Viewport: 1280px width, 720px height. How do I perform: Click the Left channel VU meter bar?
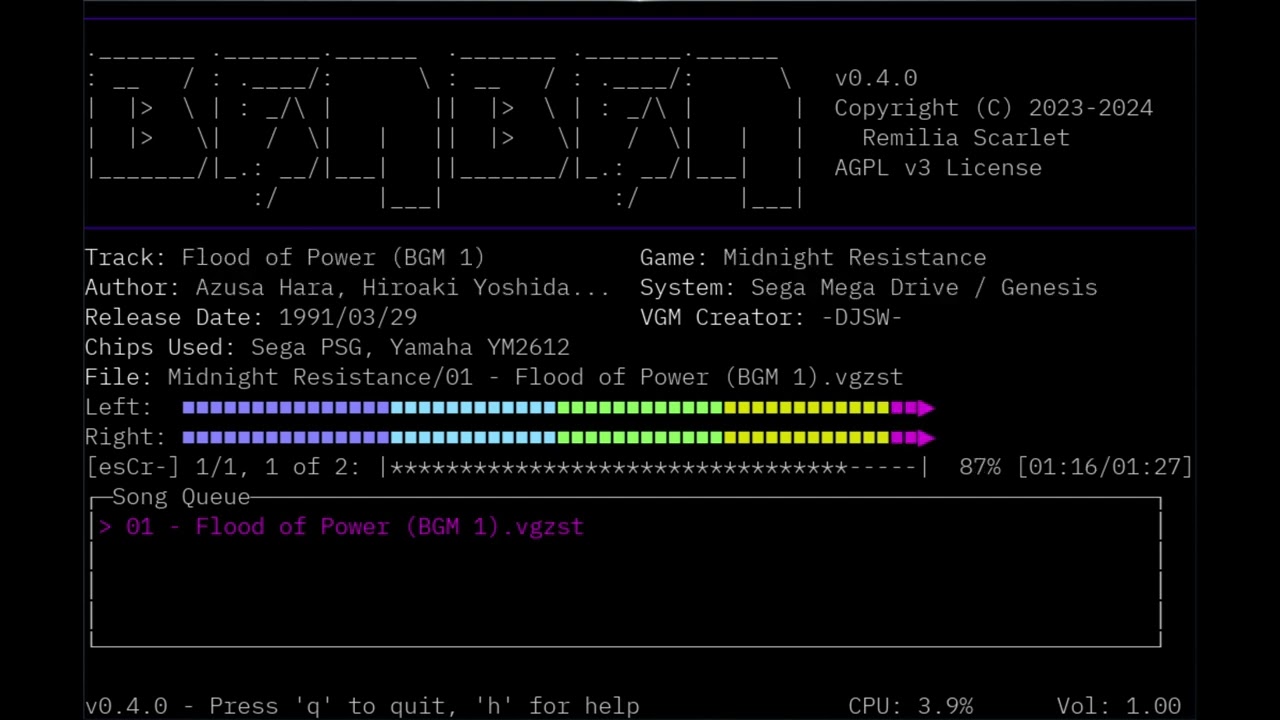[x=558, y=408]
